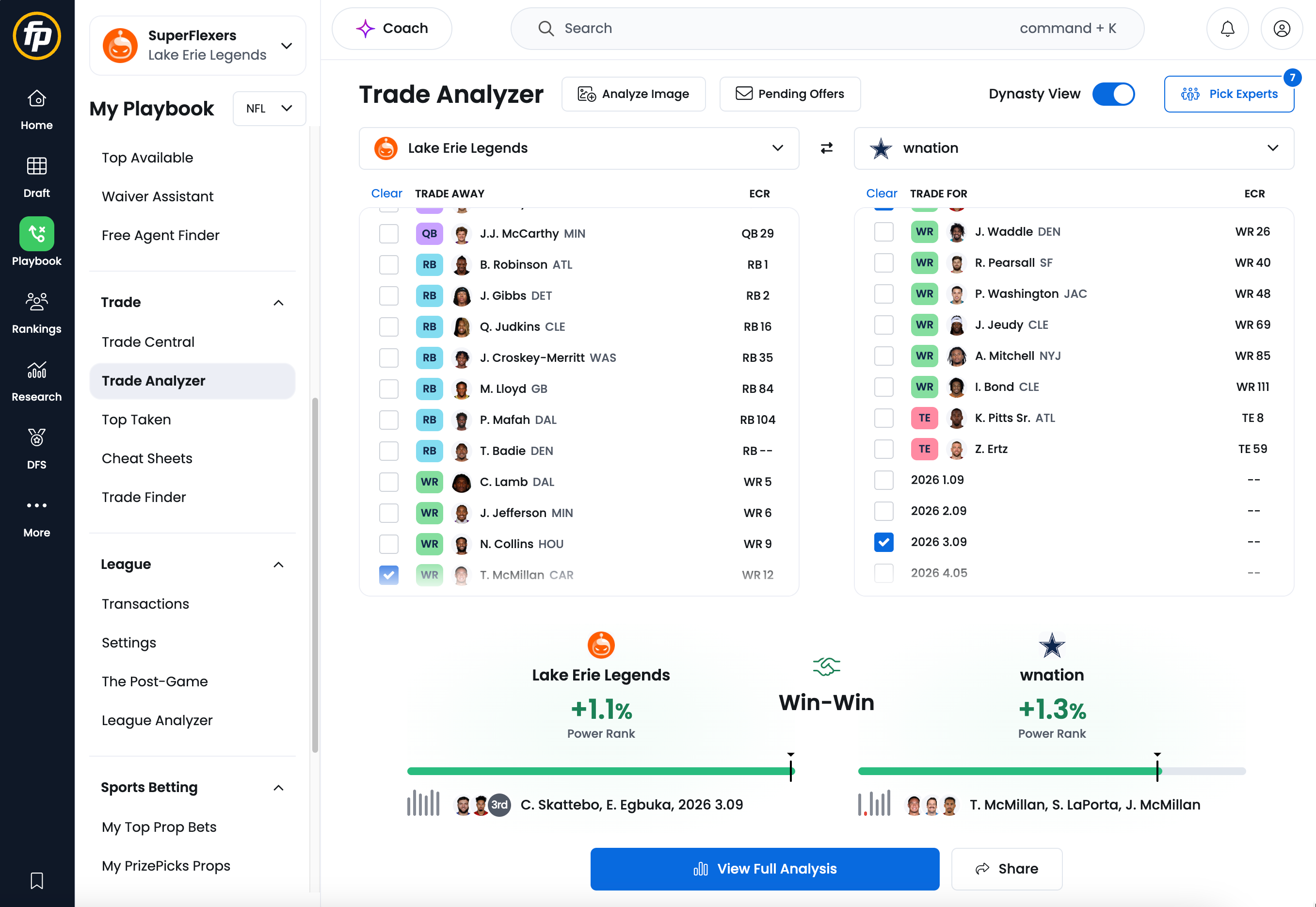The width and height of the screenshot is (1316, 907).
Task: Click the handshake Win-Win icon
Action: pyautogui.click(x=826, y=666)
